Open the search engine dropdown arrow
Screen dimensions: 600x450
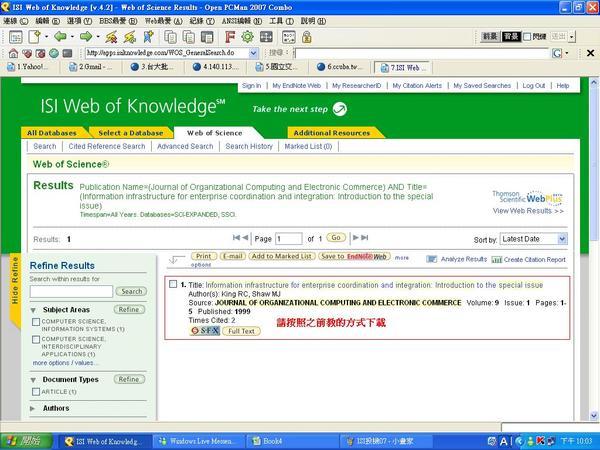(x=567, y=53)
